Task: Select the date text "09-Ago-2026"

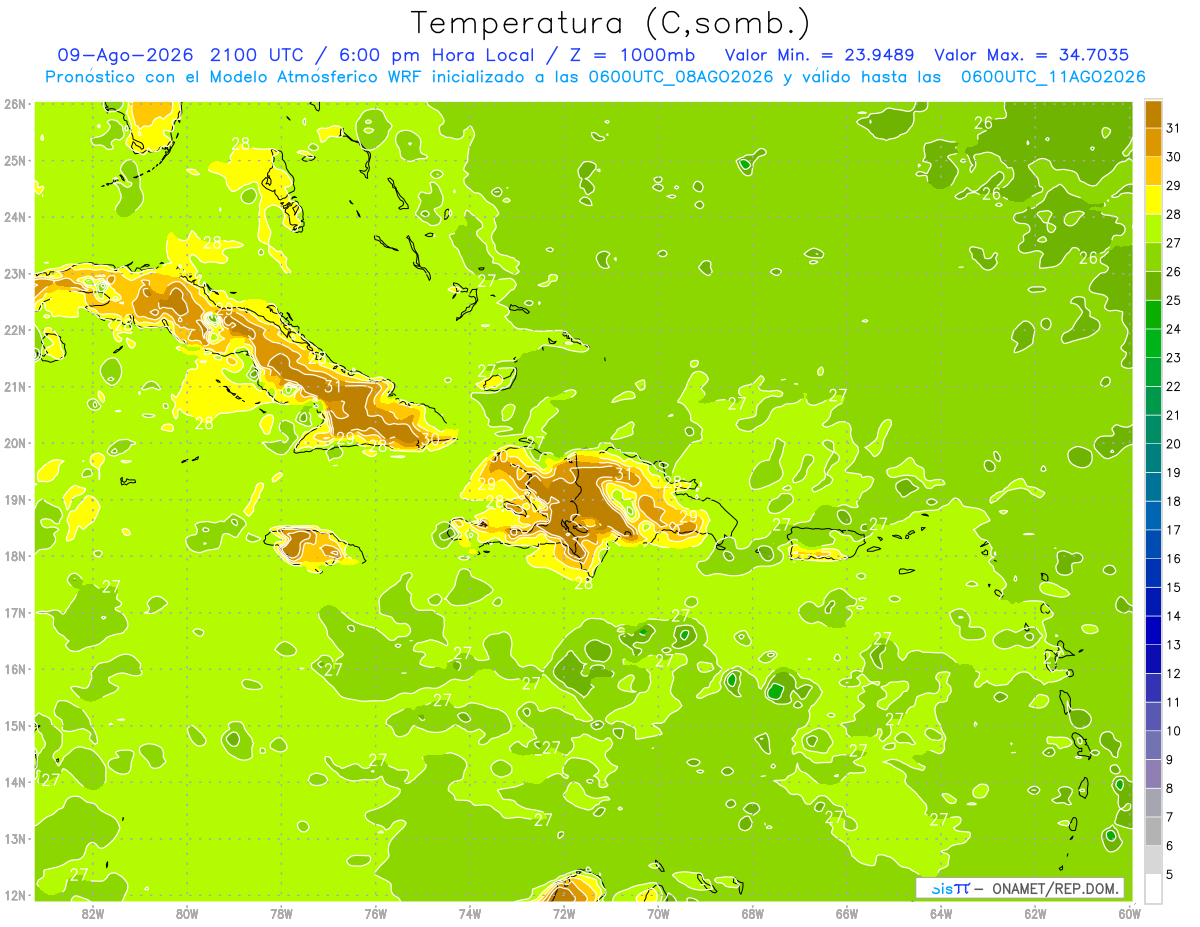Action: (x=125, y=55)
